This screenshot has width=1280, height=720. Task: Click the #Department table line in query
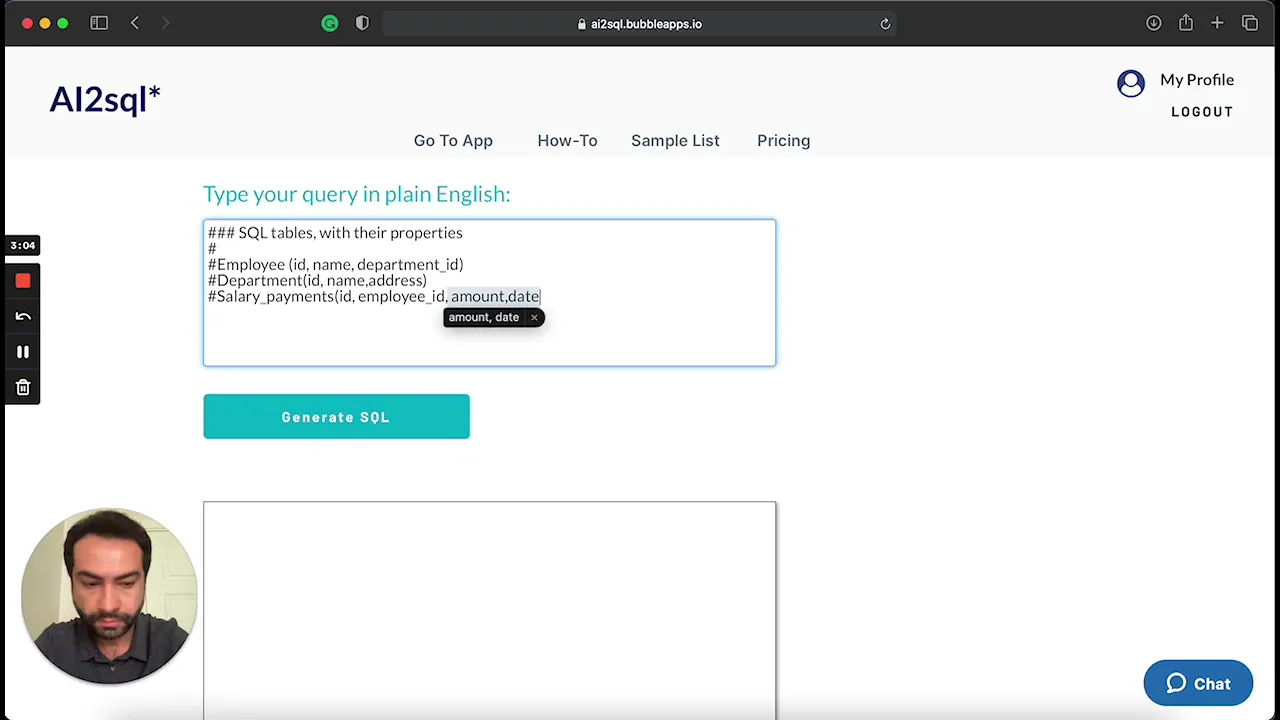[317, 281]
